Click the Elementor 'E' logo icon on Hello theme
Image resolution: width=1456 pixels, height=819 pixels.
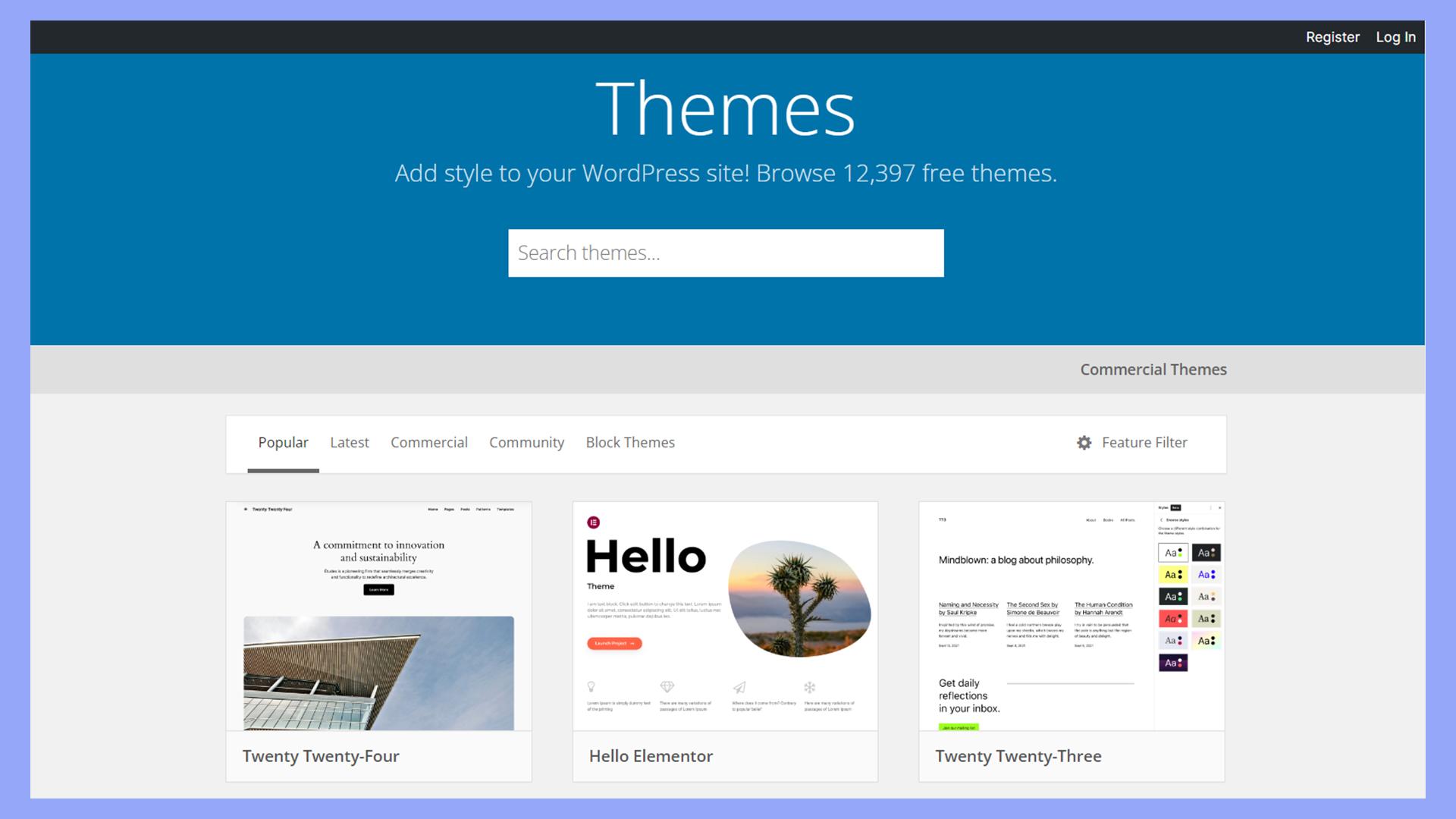594,522
